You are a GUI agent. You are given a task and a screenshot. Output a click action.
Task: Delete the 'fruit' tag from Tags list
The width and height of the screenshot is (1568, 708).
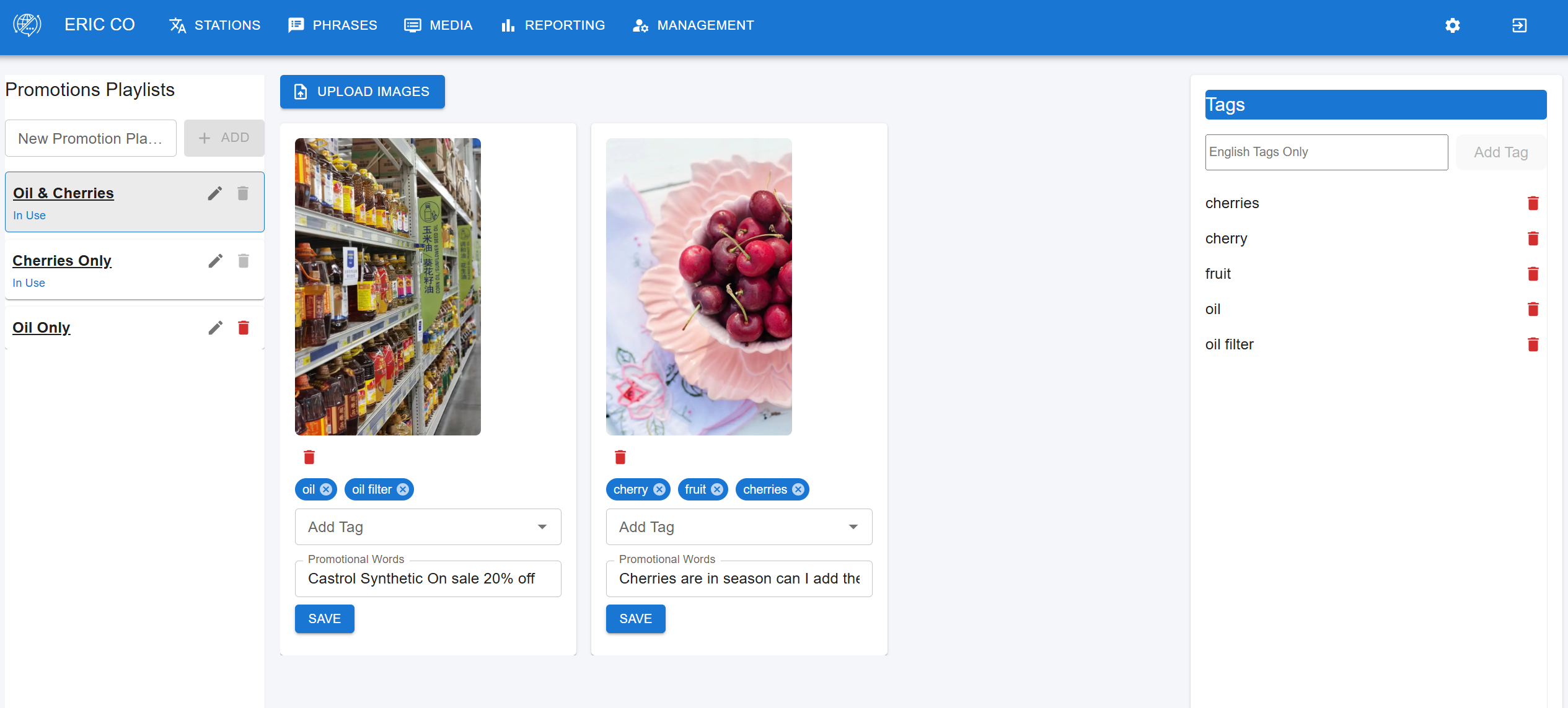(1533, 274)
